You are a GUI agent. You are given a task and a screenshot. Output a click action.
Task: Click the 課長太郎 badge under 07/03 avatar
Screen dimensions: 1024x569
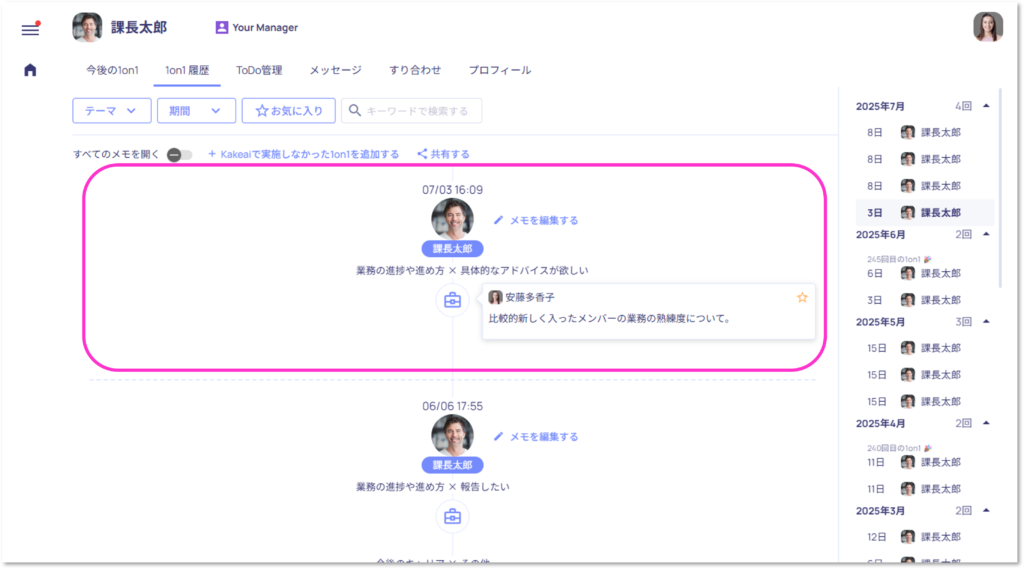[453, 249]
